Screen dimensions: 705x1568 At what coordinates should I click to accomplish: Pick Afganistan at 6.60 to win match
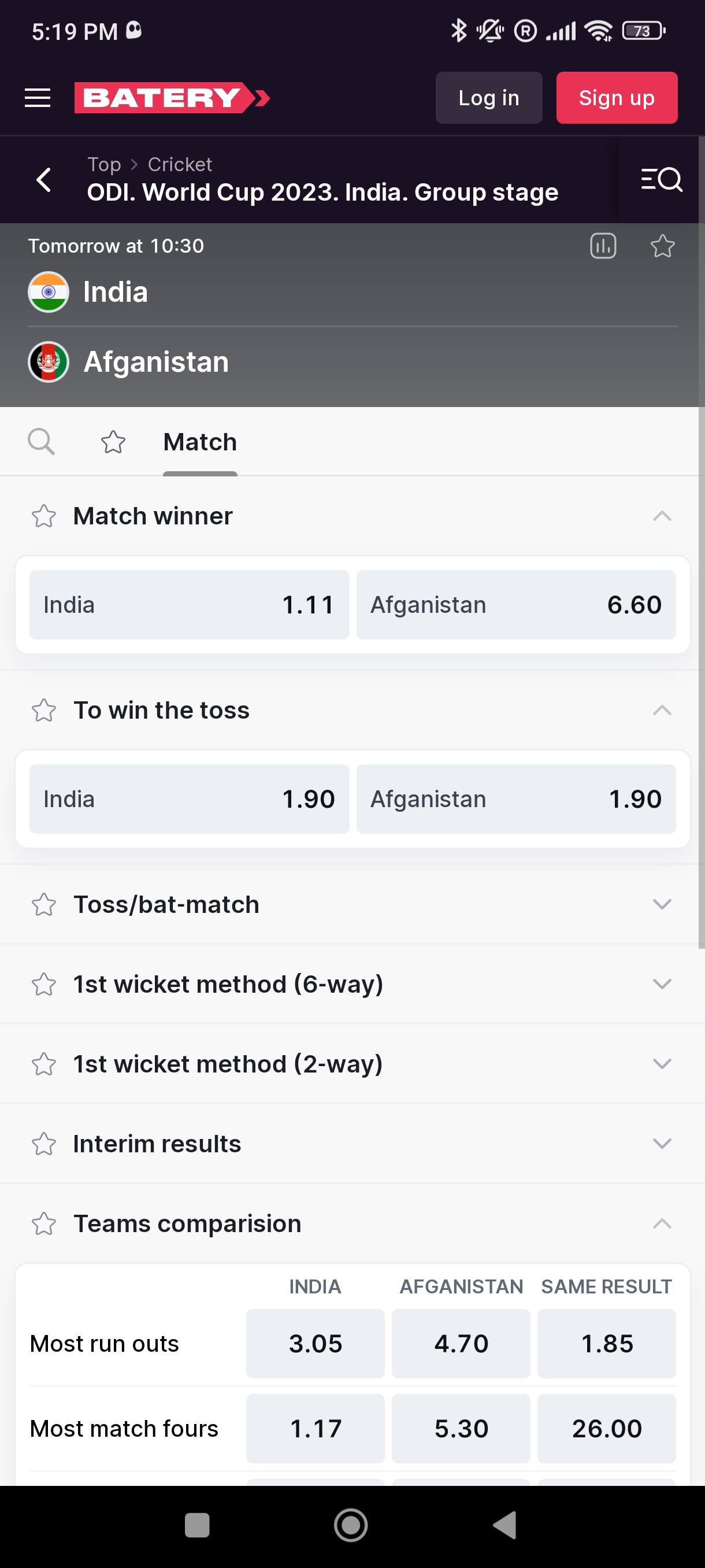pos(516,604)
